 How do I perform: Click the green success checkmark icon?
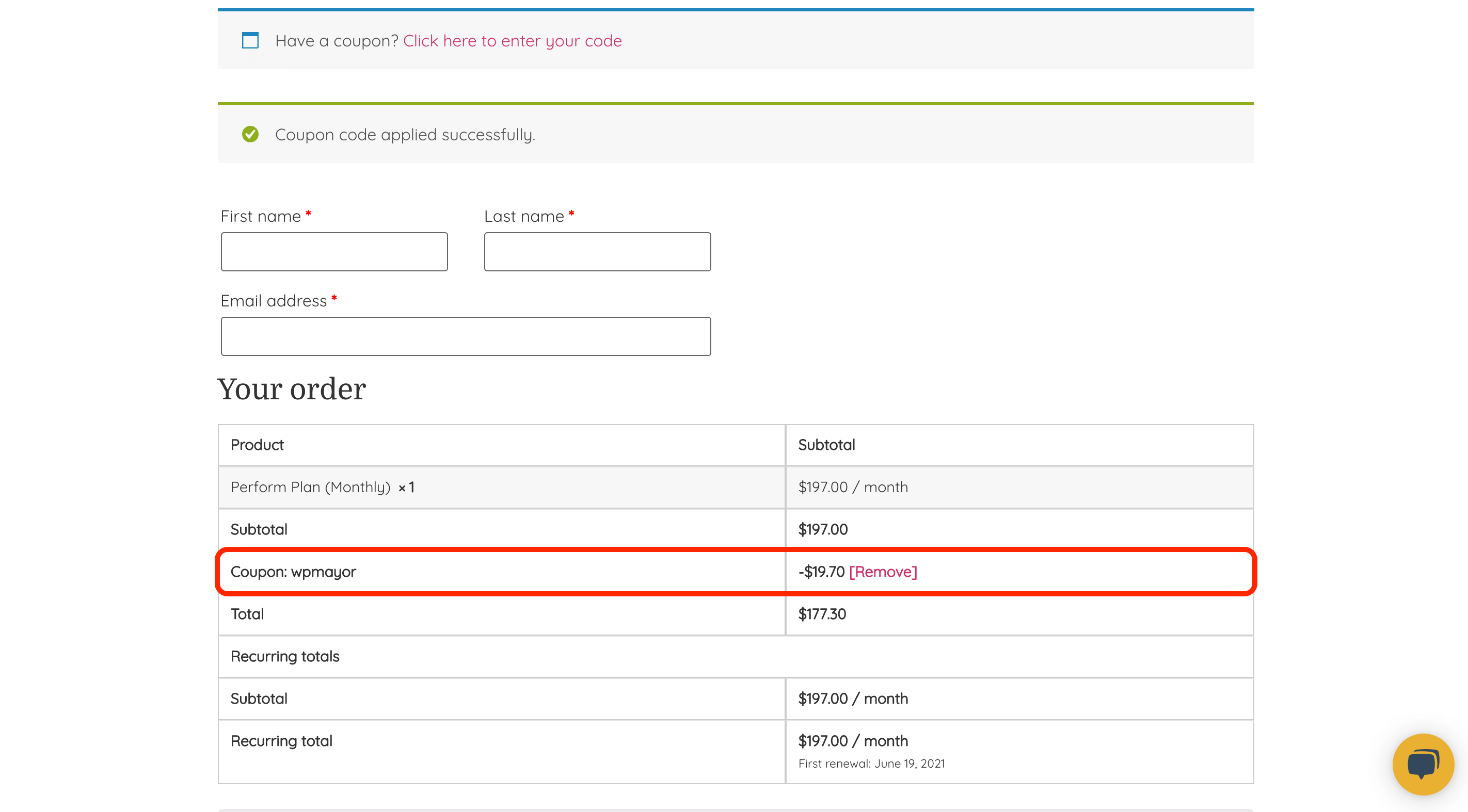pos(250,134)
